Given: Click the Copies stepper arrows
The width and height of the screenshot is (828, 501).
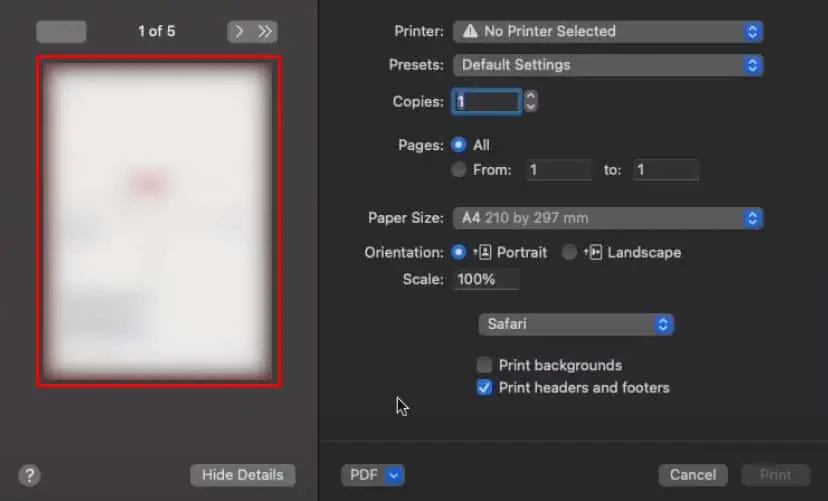Looking at the screenshot, I should (530, 101).
